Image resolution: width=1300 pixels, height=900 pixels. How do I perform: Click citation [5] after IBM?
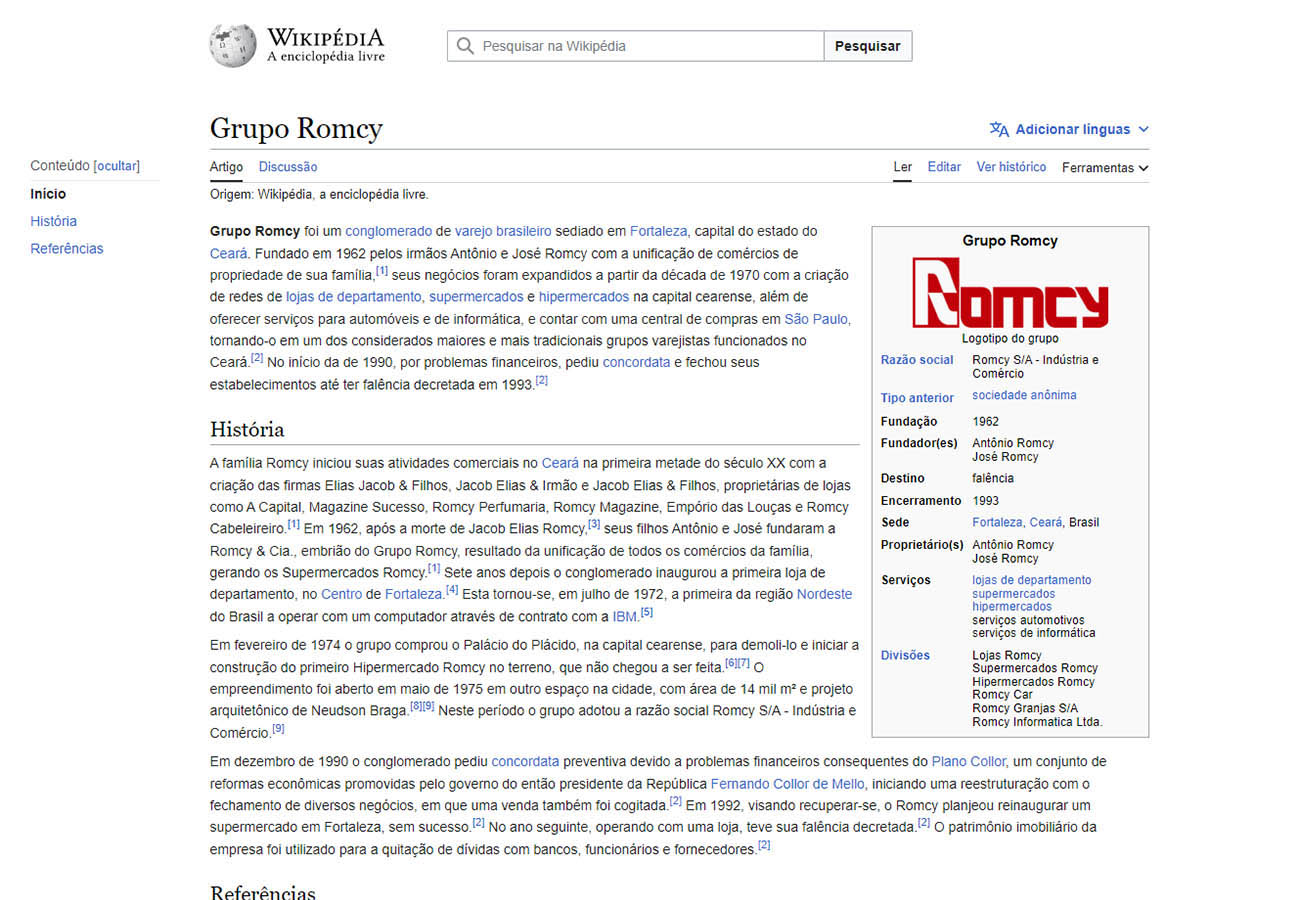coord(646,612)
